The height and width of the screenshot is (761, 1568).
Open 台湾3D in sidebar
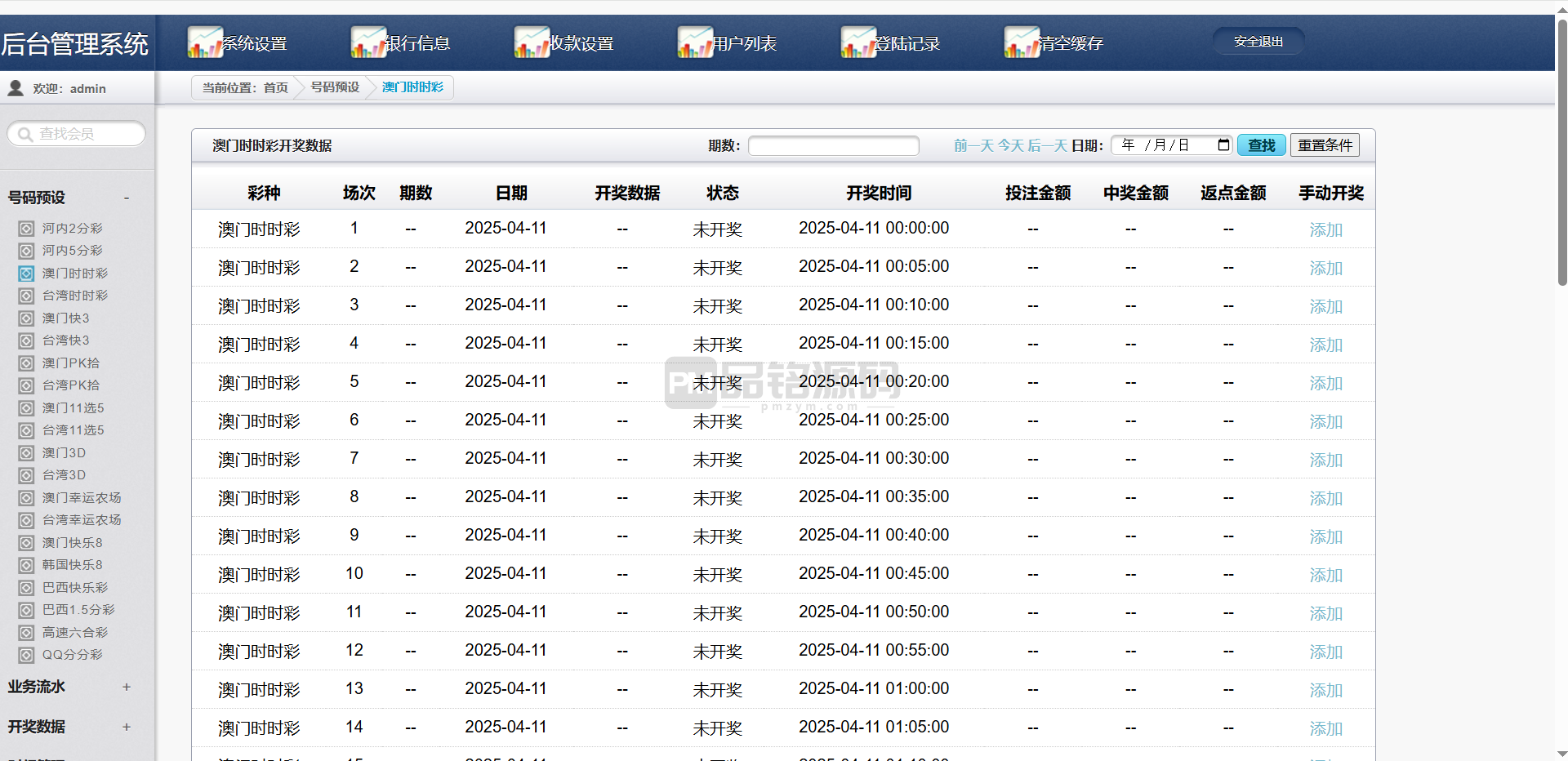(x=64, y=474)
